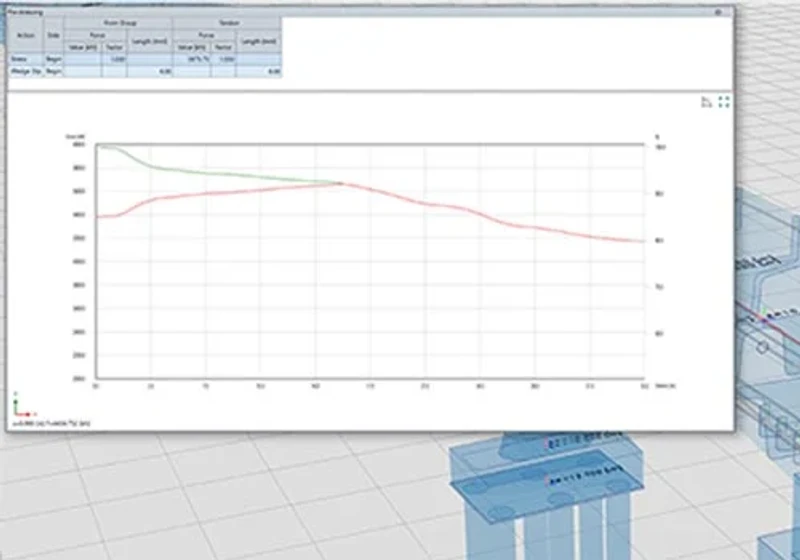The image size is (800, 560).
Task: Click the blue pier cap in 3D model
Action: 546,479
